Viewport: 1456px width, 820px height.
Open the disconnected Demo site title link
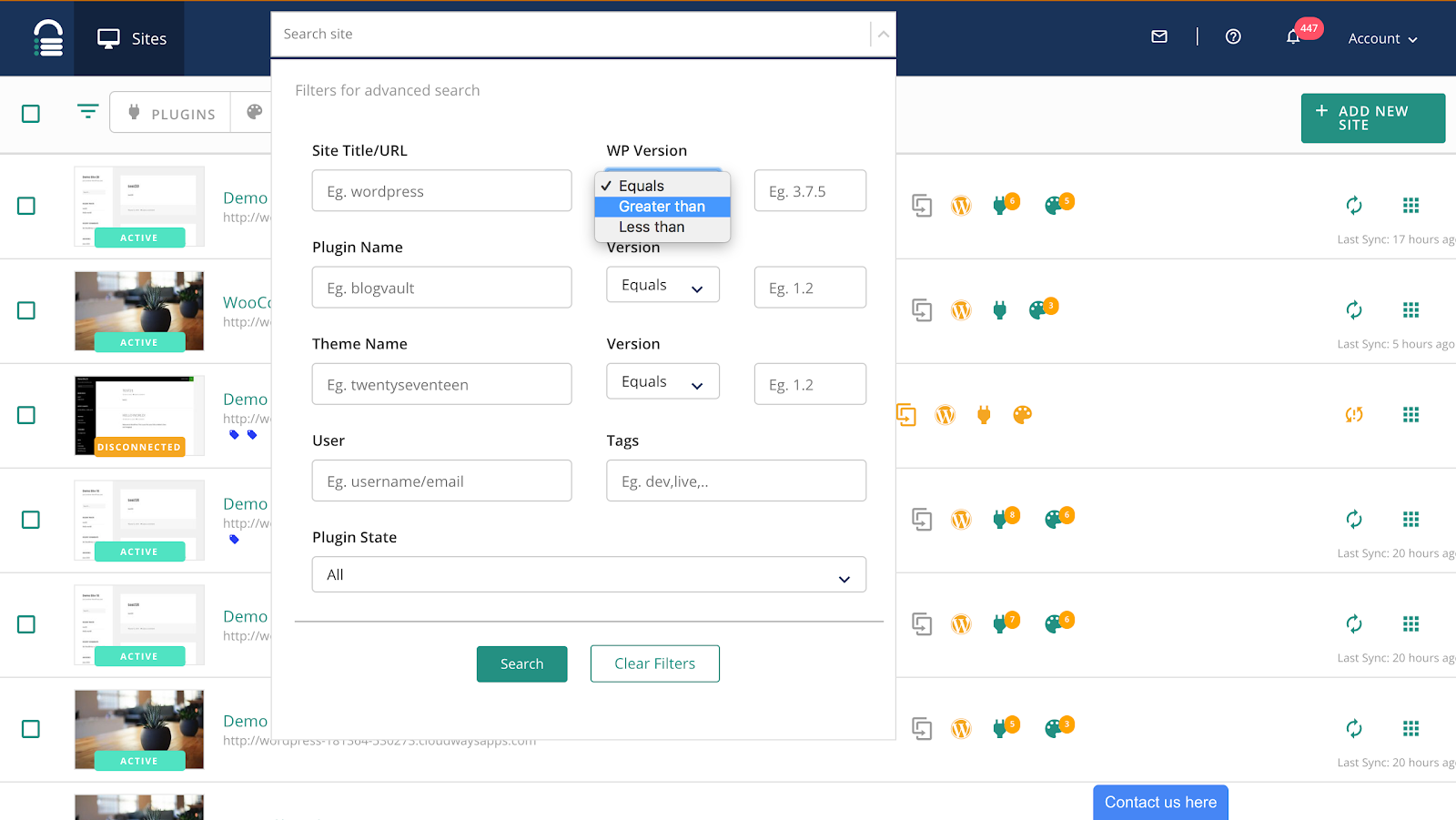[x=246, y=400]
